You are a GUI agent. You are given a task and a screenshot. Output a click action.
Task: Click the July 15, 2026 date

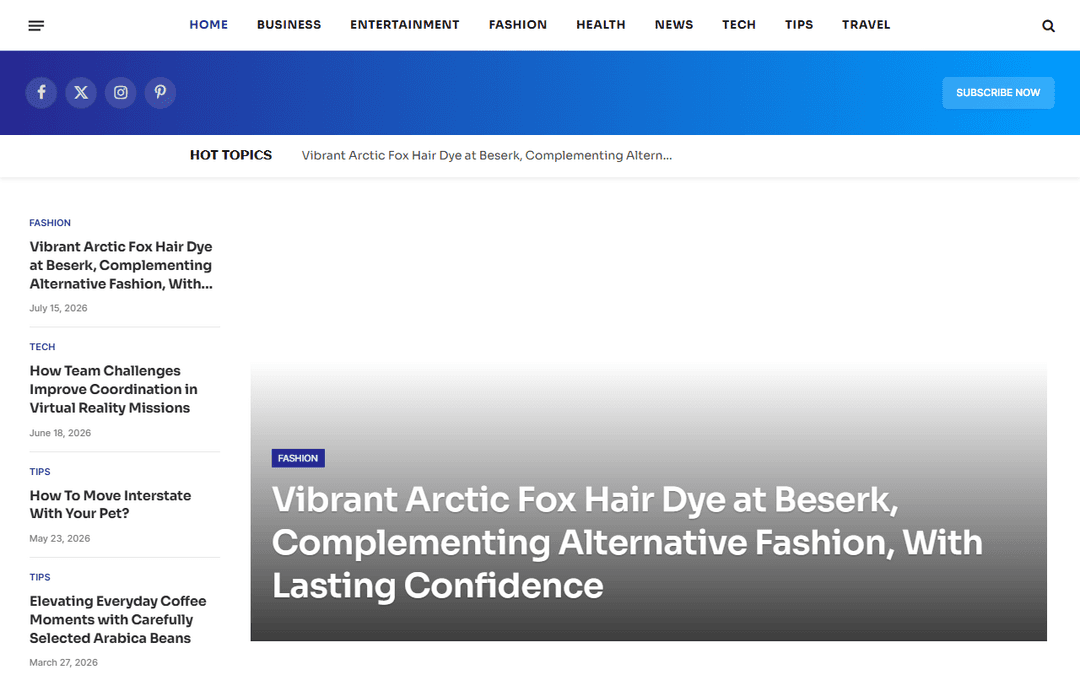[x=59, y=309]
